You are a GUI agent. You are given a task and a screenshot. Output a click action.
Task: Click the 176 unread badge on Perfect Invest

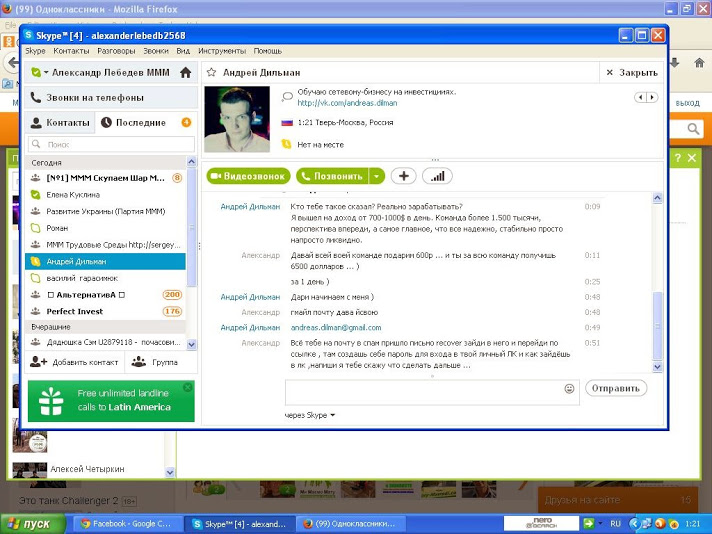pyautogui.click(x=172, y=312)
